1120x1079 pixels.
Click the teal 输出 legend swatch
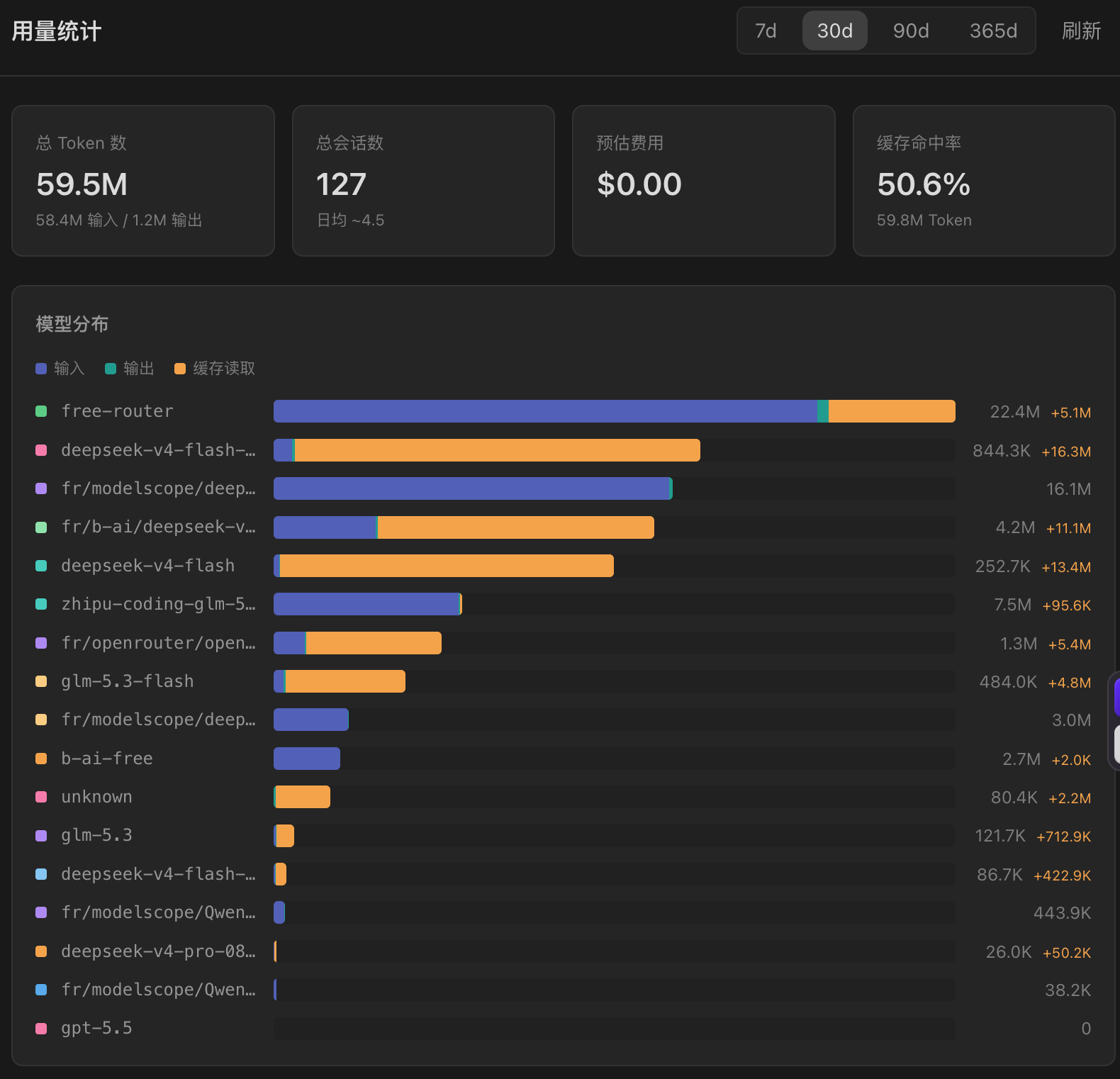tap(111, 369)
